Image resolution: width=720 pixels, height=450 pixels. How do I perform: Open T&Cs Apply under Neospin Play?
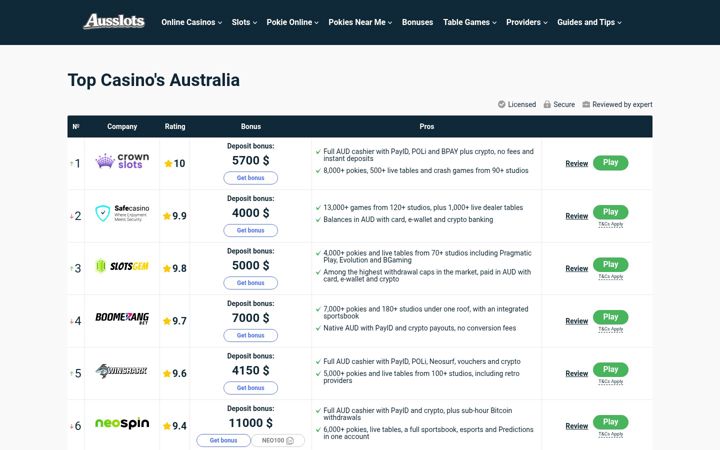pyautogui.click(x=611, y=434)
